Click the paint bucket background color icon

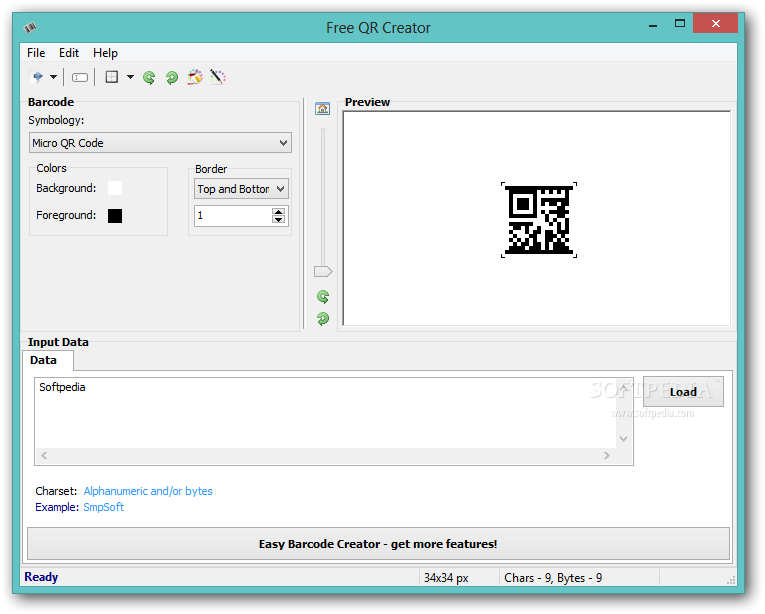[x=195, y=77]
